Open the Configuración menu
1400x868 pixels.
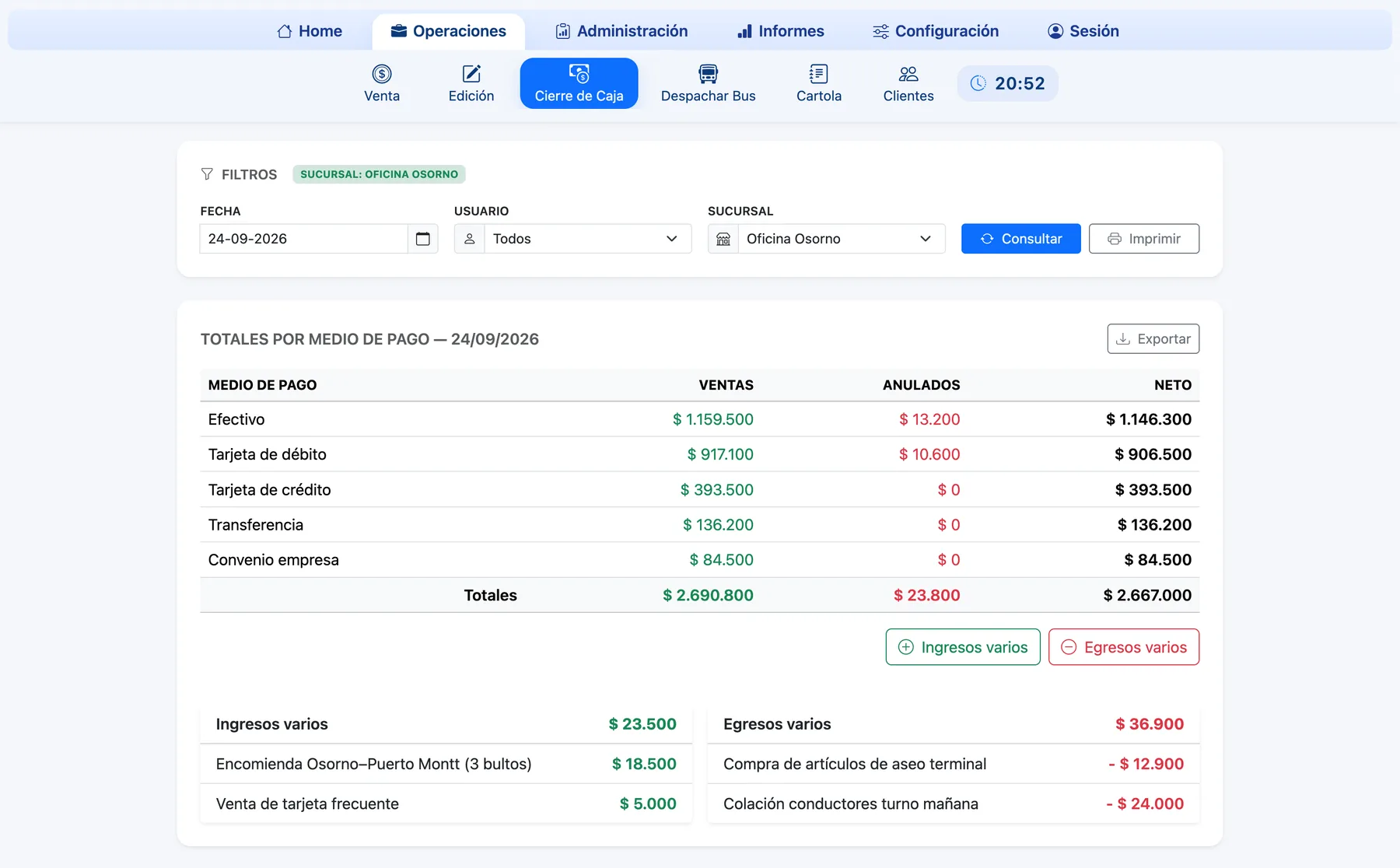coord(936,31)
